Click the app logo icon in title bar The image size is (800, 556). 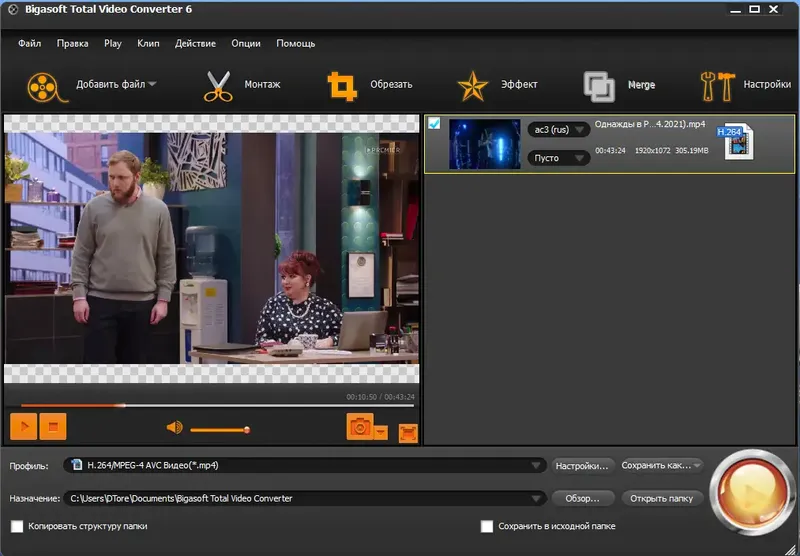(x=13, y=9)
